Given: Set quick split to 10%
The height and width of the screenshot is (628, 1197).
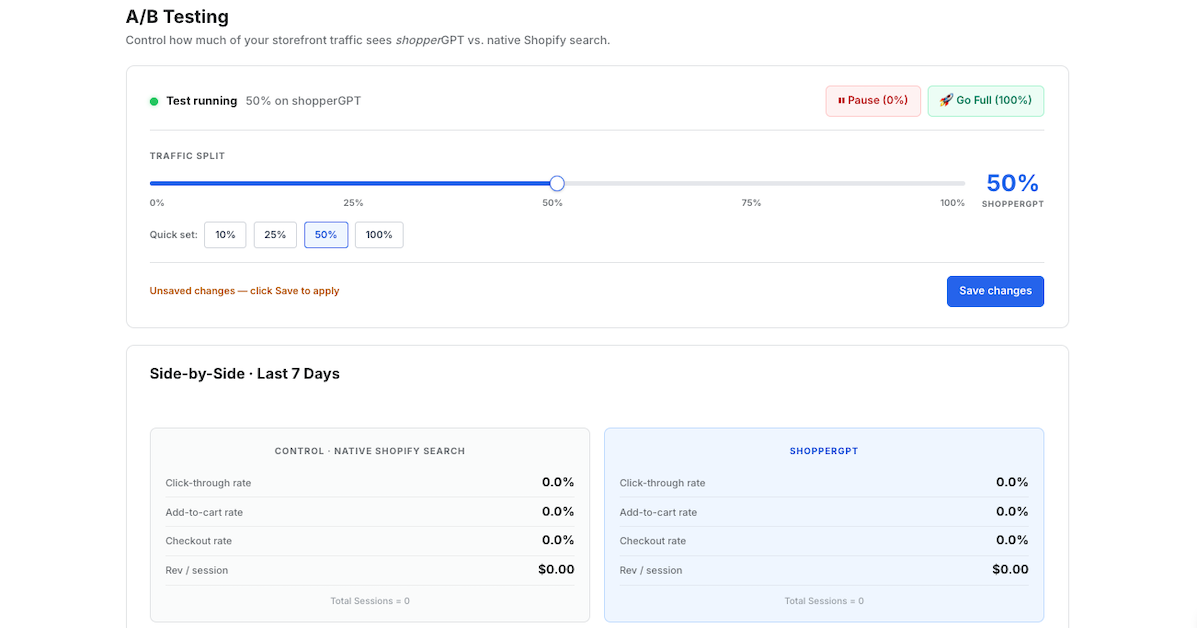Looking at the screenshot, I should pyautogui.click(x=225, y=235).
